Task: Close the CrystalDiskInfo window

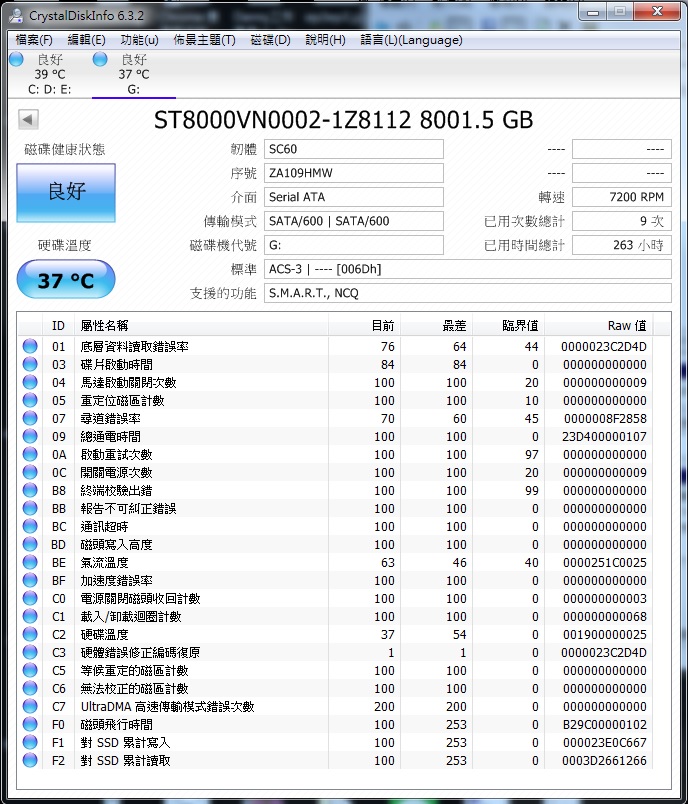Action: (657, 11)
